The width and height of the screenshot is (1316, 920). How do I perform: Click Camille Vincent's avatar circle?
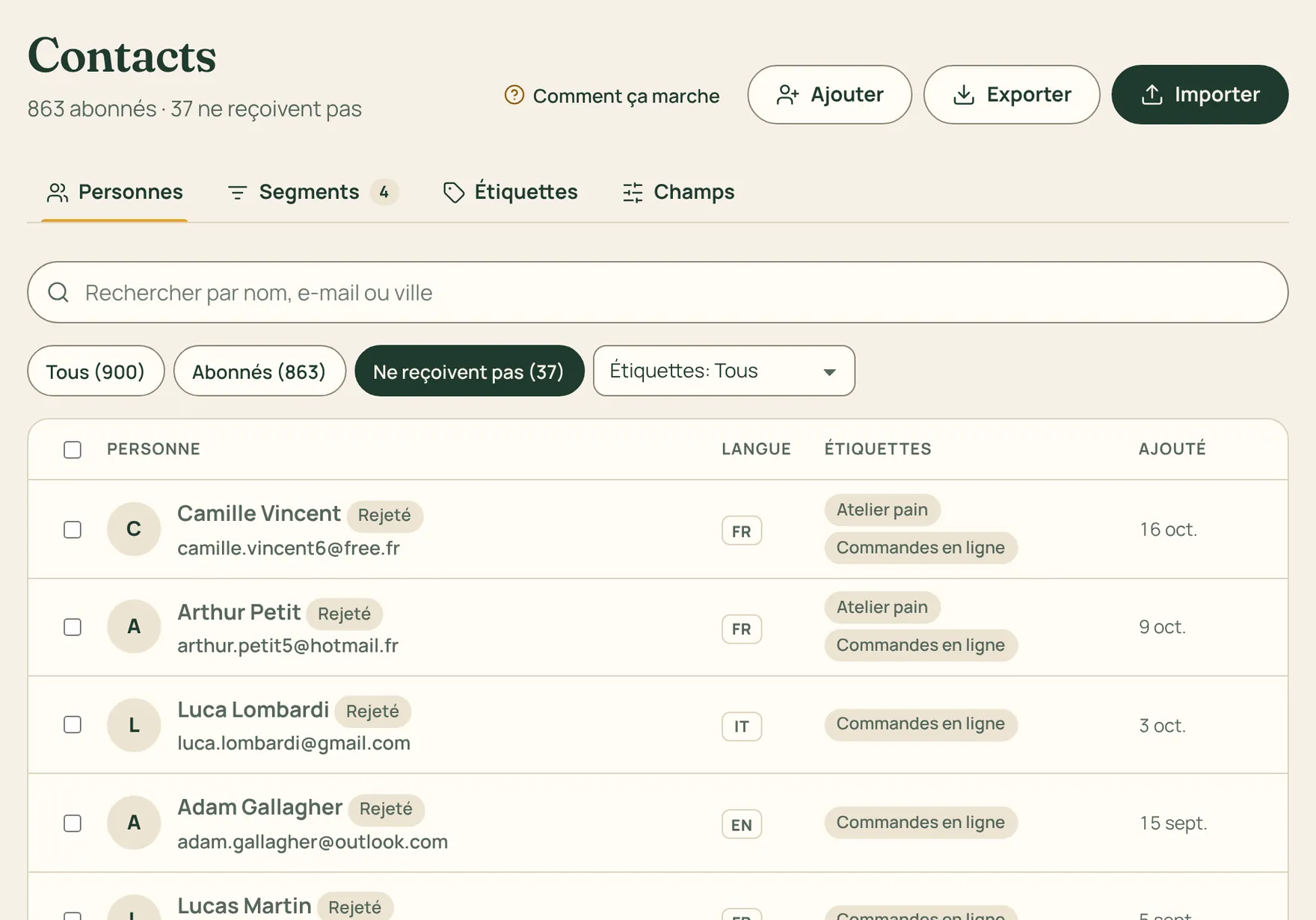point(134,529)
